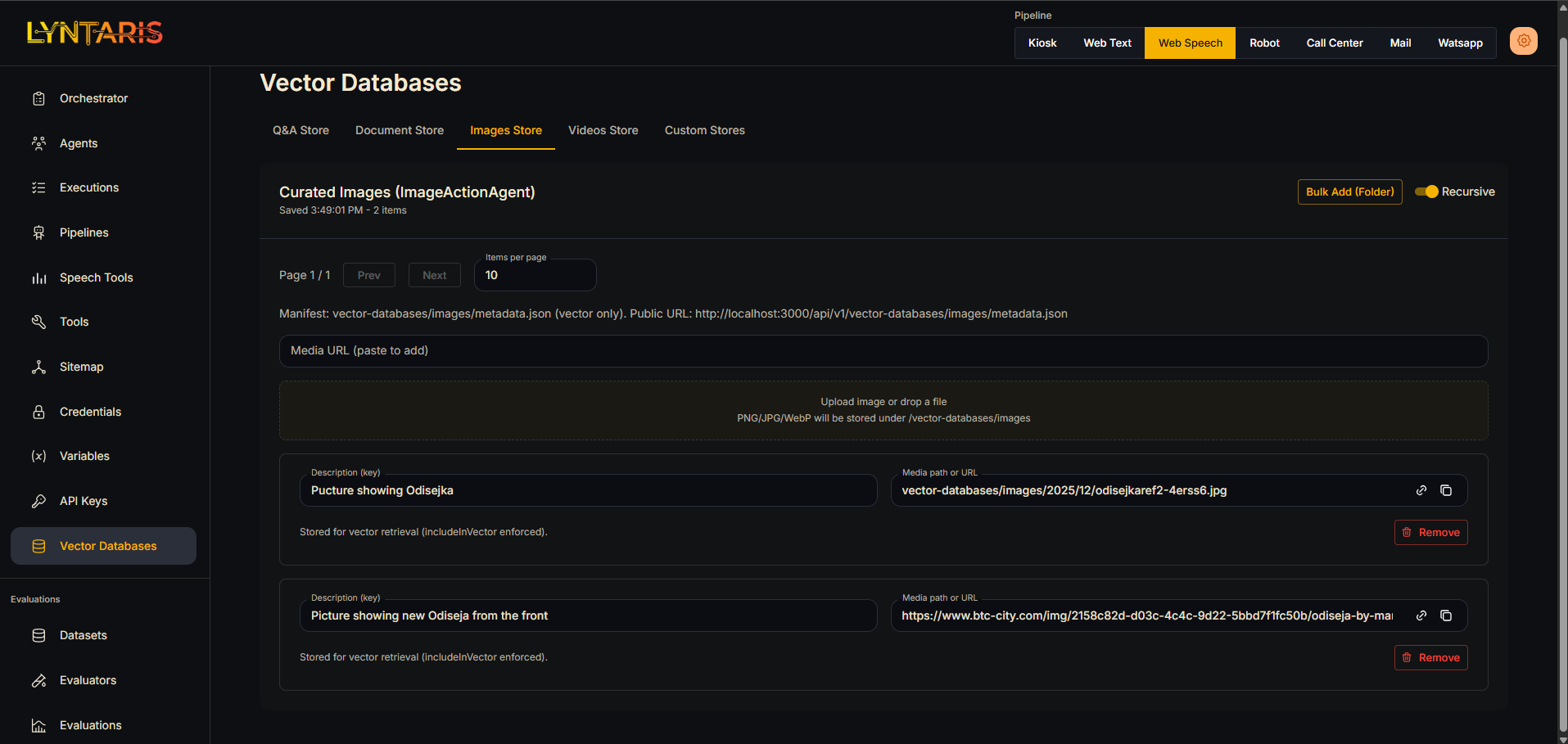Open link icon for btc-city image URL
This screenshot has height=744, width=1568.
(x=1421, y=615)
